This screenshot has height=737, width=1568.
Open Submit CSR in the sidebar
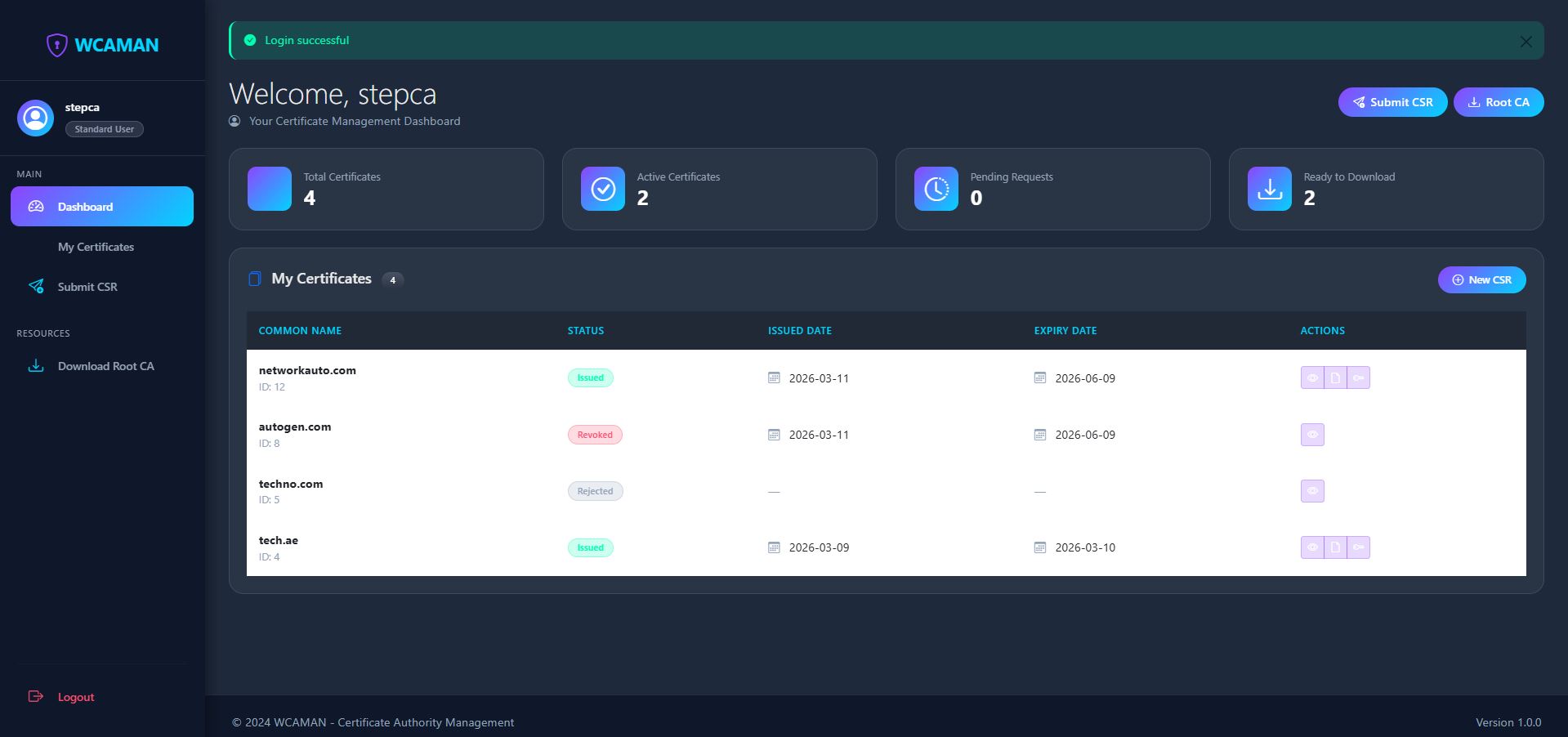pyautogui.click(x=102, y=287)
